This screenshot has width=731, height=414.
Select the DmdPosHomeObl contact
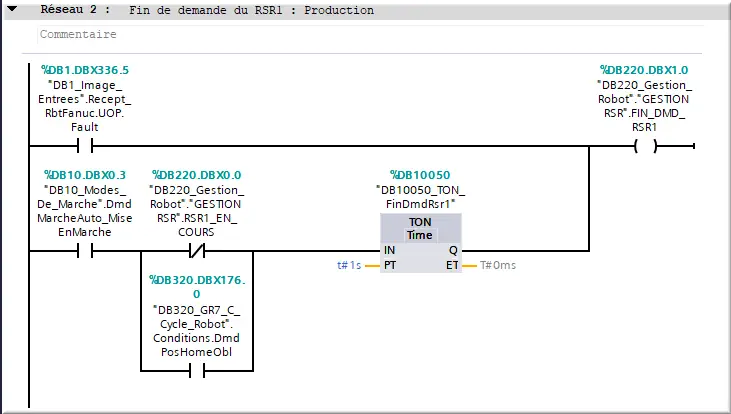point(197,371)
